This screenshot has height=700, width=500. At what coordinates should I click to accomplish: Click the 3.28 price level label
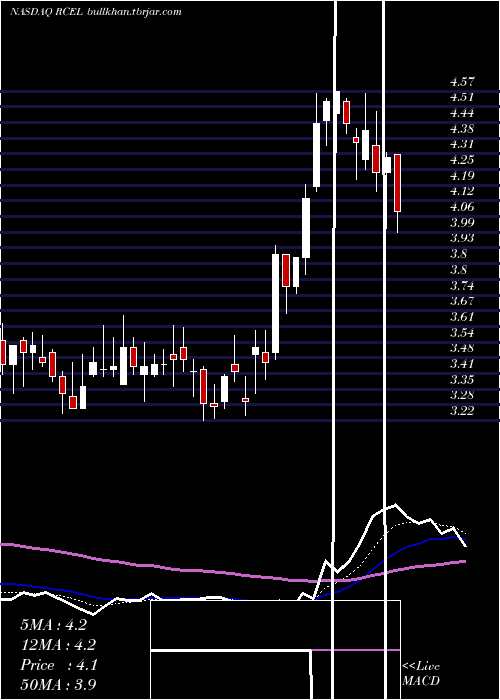coord(462,395)
